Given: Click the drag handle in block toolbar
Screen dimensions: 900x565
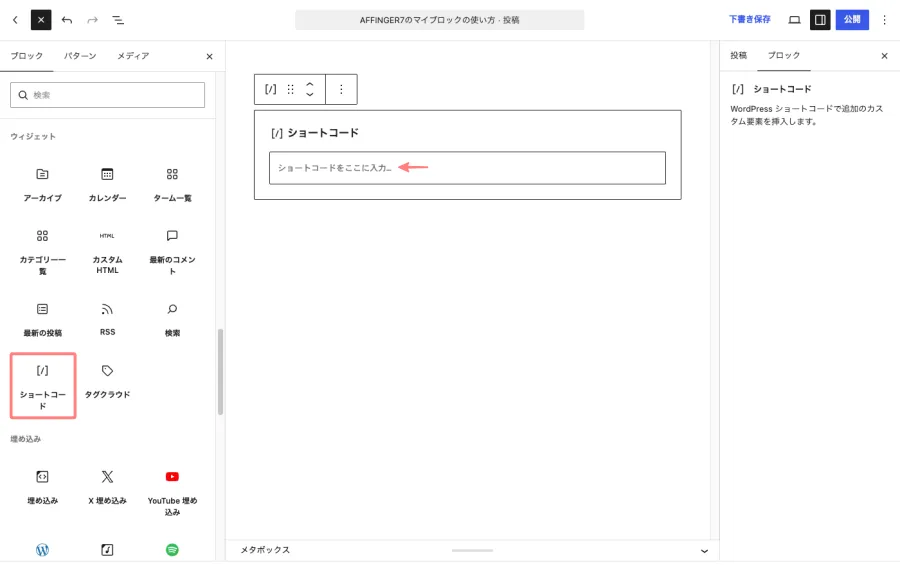Looking at the screenshot, I should [x=290, y=89].
